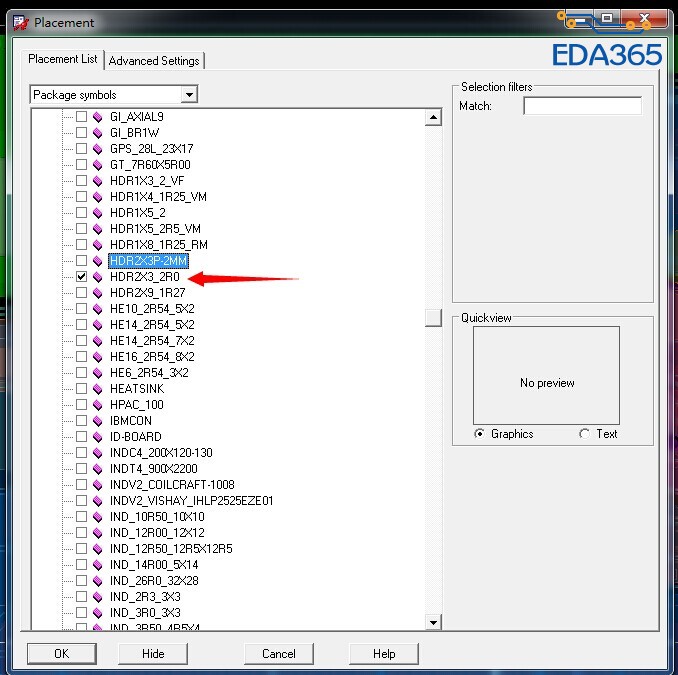Click the purple symbol icon beside HDR1X3_2_VF
Viewport: 678px width, 675px height.
(x=98, y=181)
